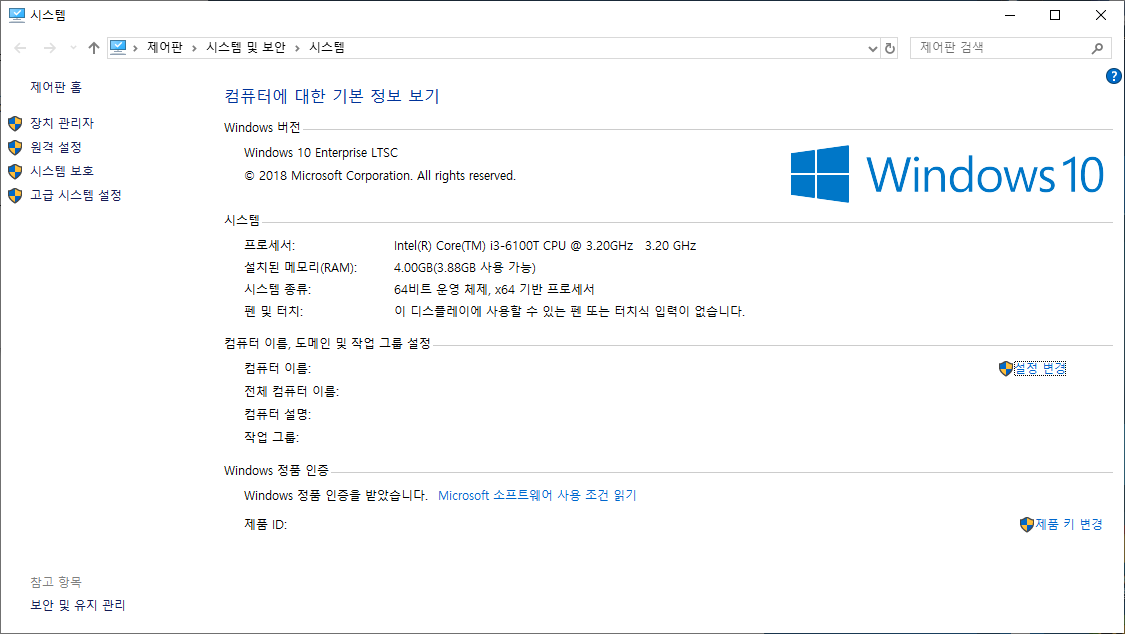Expand the chevron before 제어판 in breadcrumb
Image resolution: width=1125 pixels, height=634 pixels.
(x=135, y=48)
